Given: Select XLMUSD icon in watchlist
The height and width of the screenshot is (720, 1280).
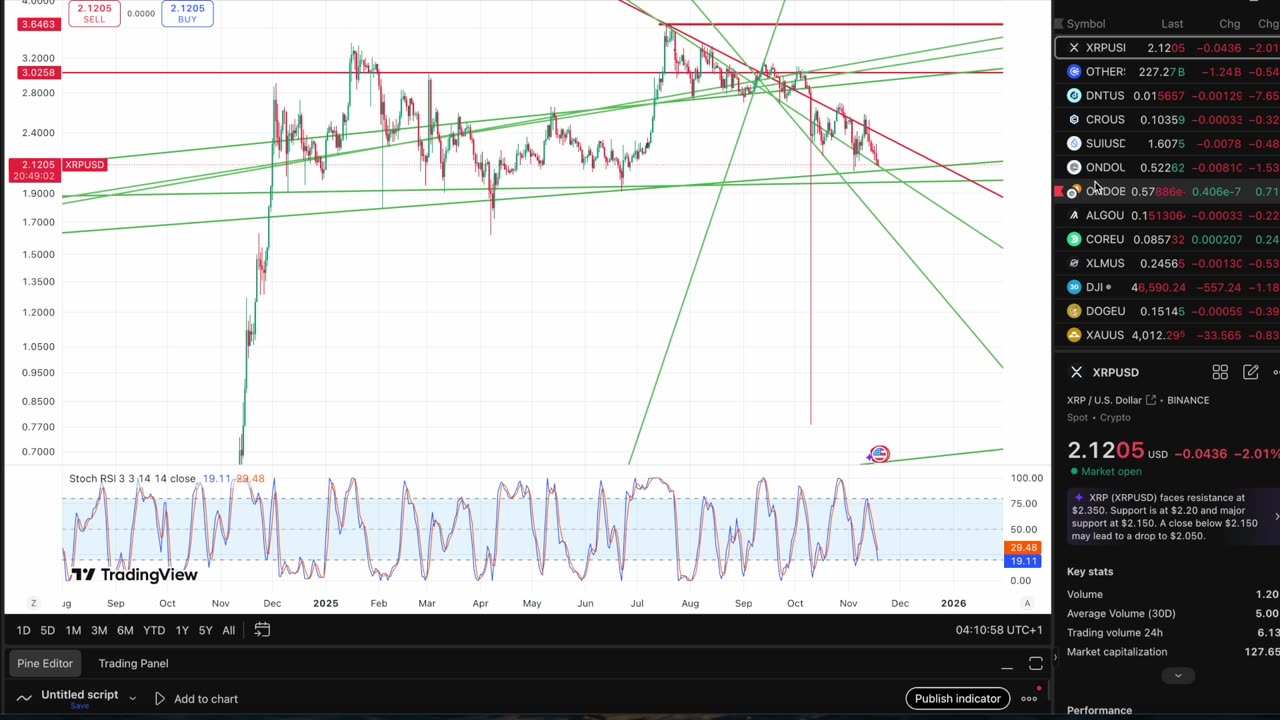Looking at the screenshot, I should pyautogui.click(x=1074, y=264).
